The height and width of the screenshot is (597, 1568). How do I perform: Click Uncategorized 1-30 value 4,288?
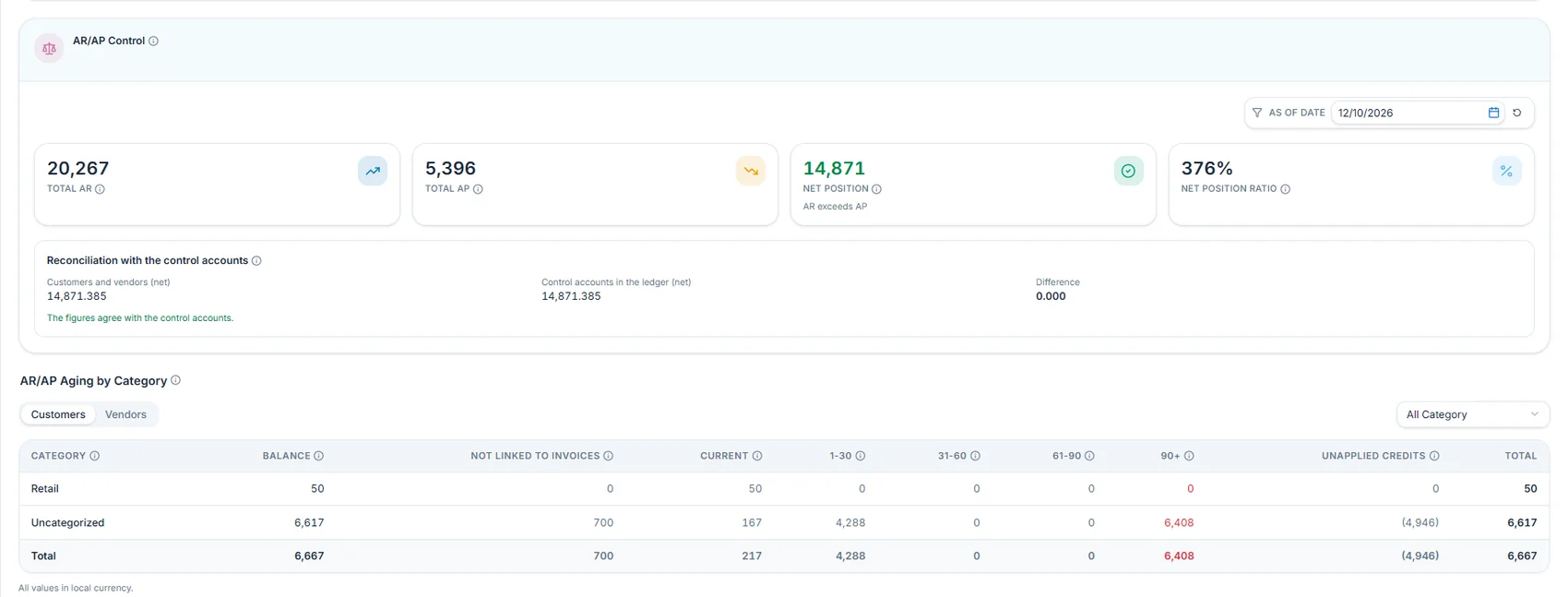pyautogui.click(x=850, y=522)
